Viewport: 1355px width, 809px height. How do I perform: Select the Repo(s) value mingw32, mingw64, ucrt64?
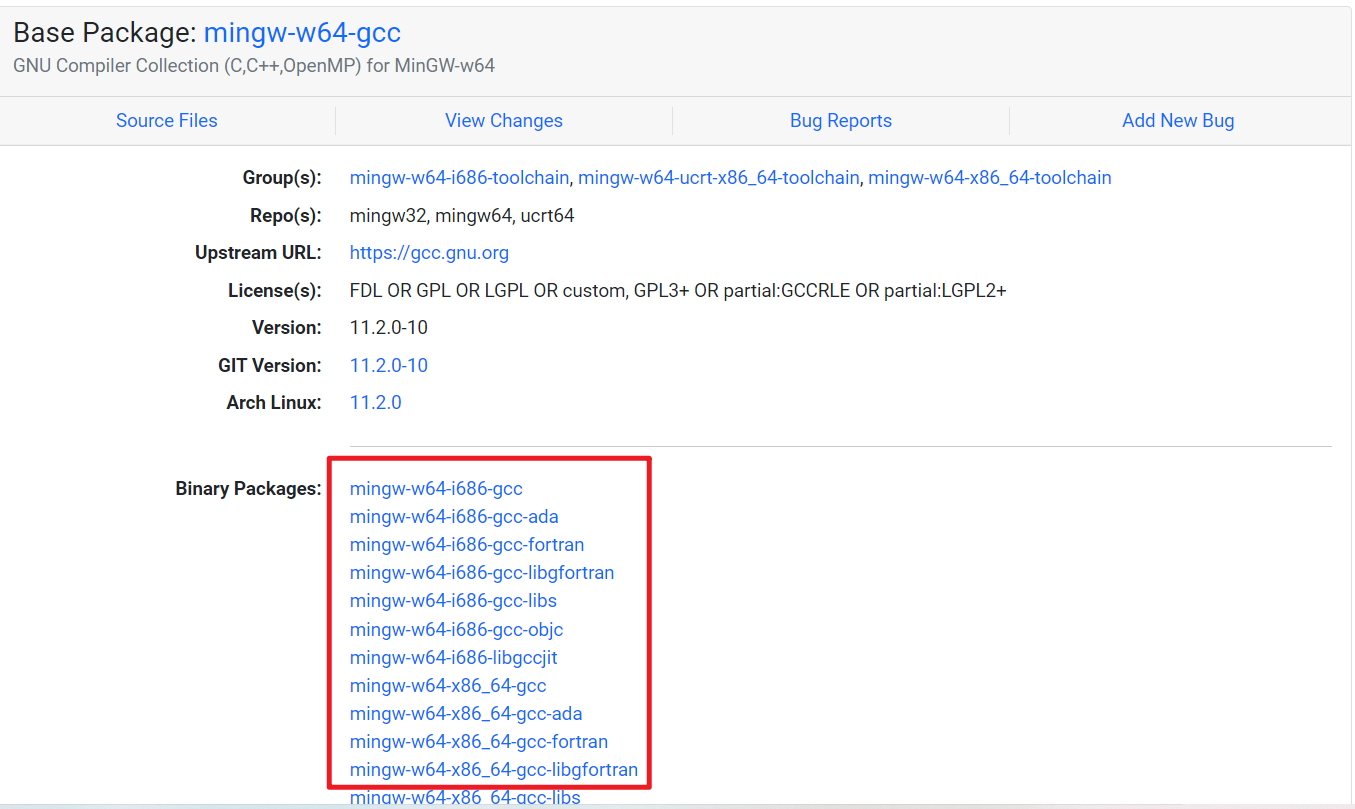pos(462,216)
